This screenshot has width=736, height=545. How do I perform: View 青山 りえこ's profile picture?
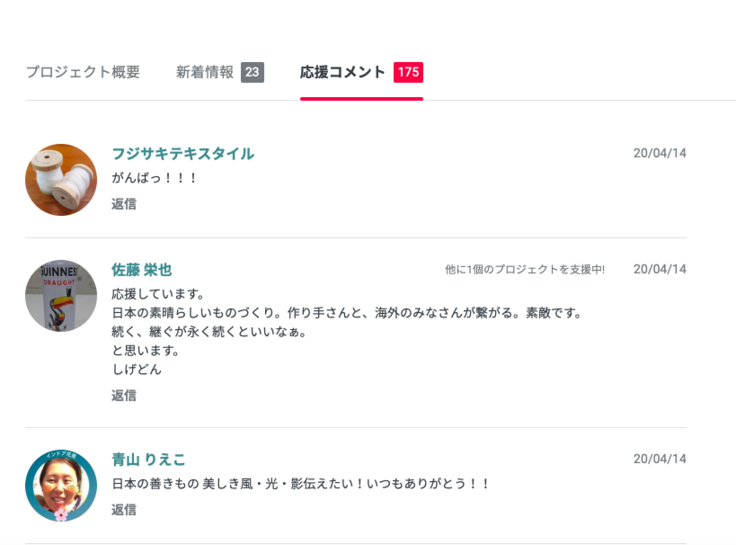[61, 485]
